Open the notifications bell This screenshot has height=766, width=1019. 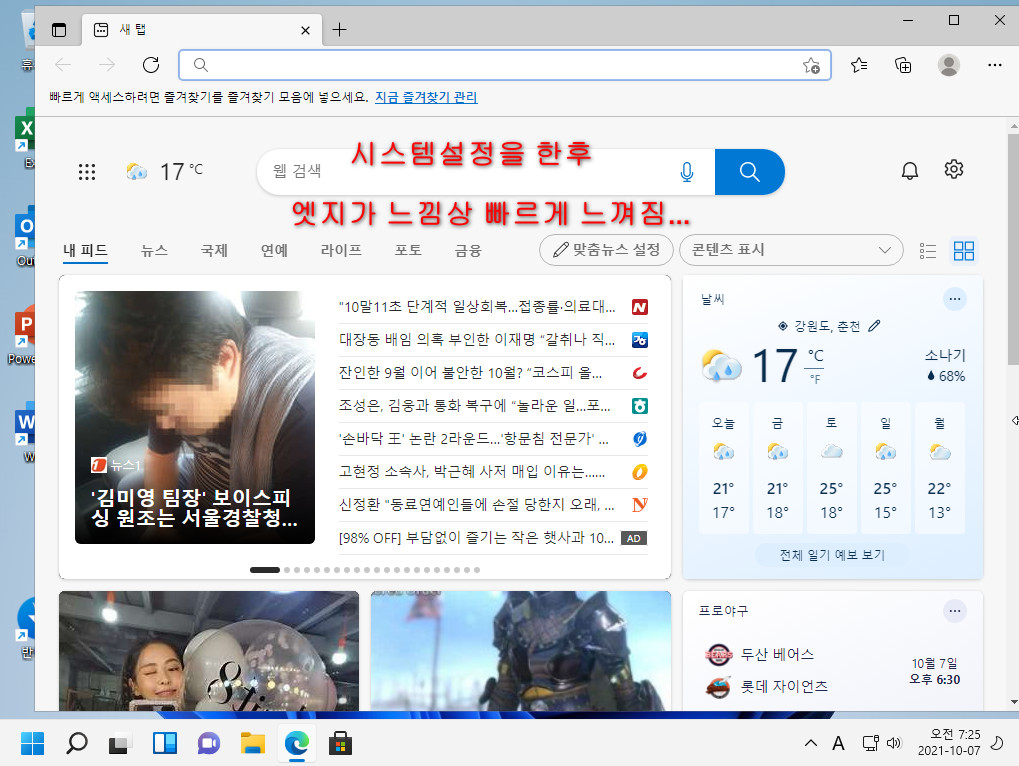tap(910, 170)
